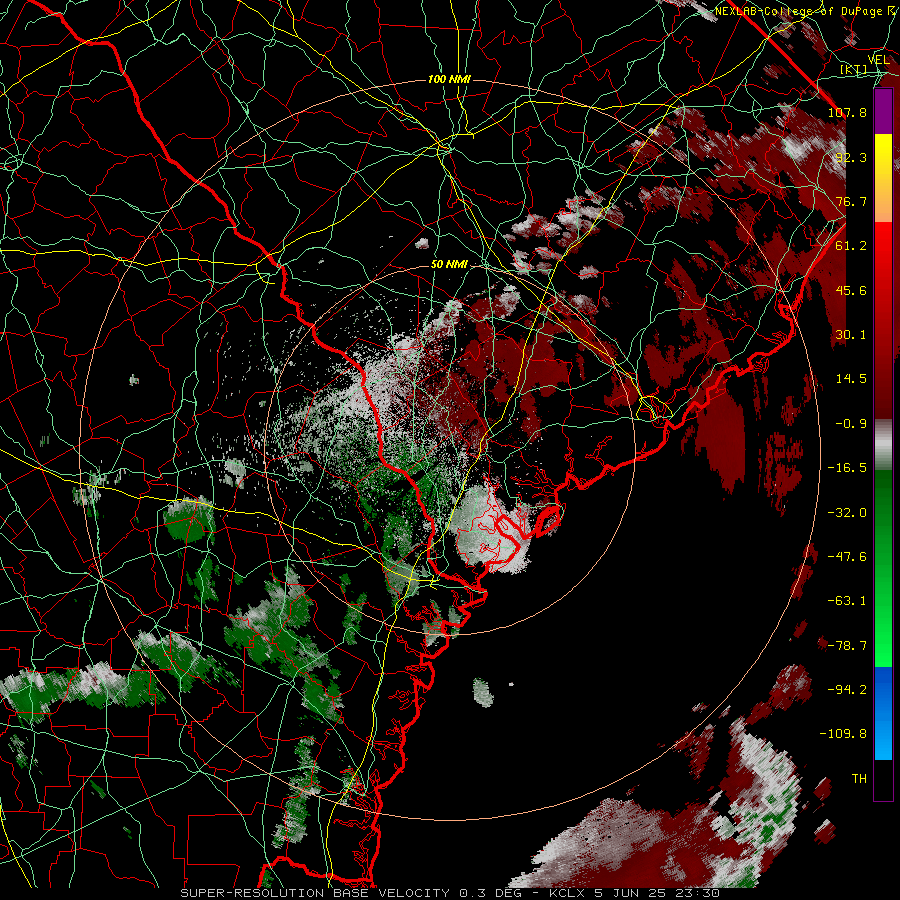The height and width of the screenshot is (900, 900).
Task: Click the 100 NMI range ring label
Action: (x=449, y=79)
